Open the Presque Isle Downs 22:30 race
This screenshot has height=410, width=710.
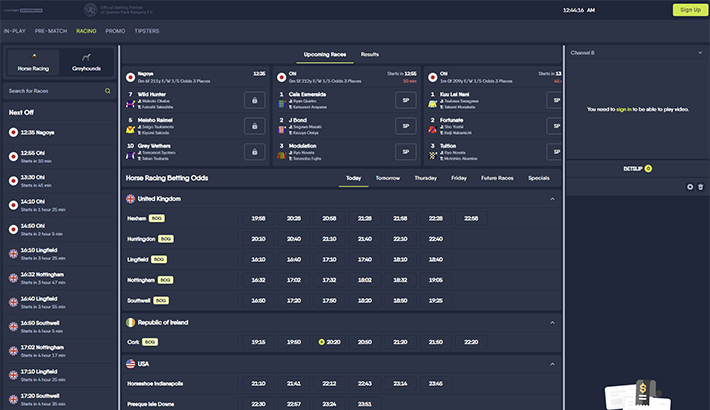259,404
